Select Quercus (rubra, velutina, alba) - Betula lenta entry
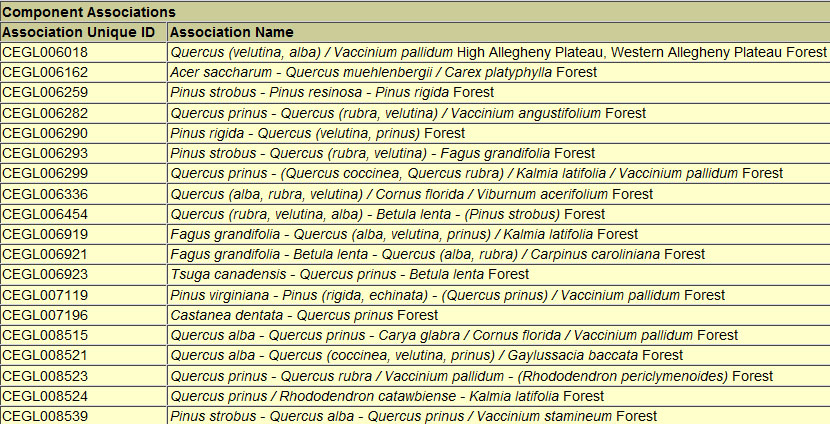This screenshot has height=424, width=830. 387,214
